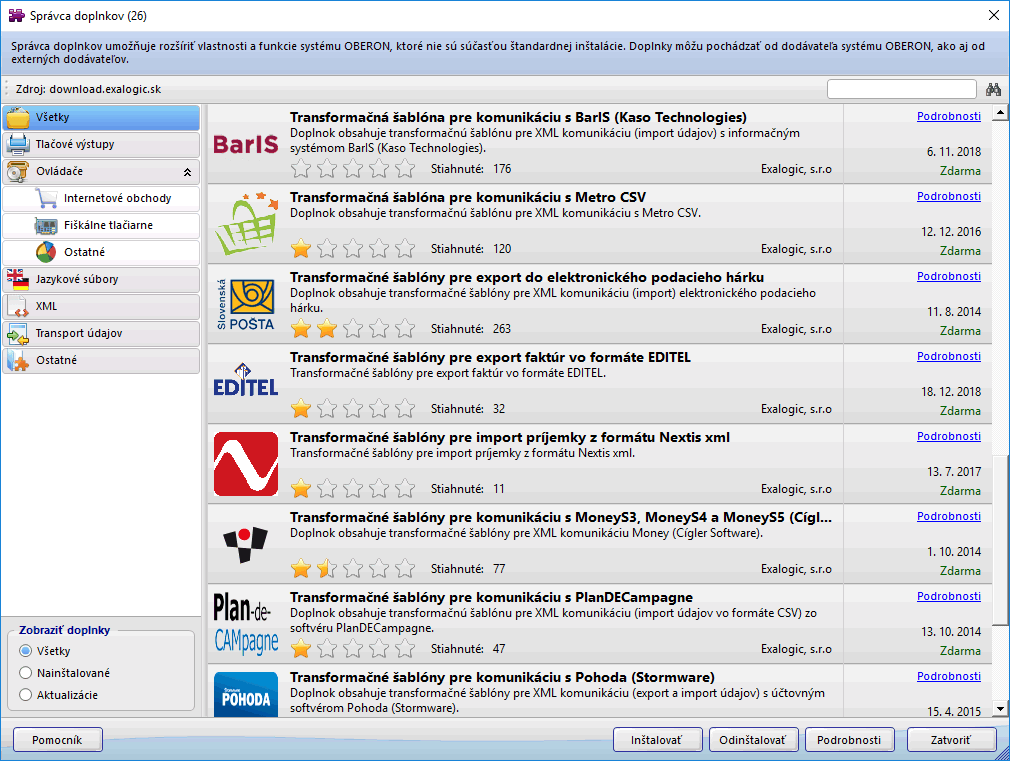Select the Všetky category in sidebar

tap(101, 117)
